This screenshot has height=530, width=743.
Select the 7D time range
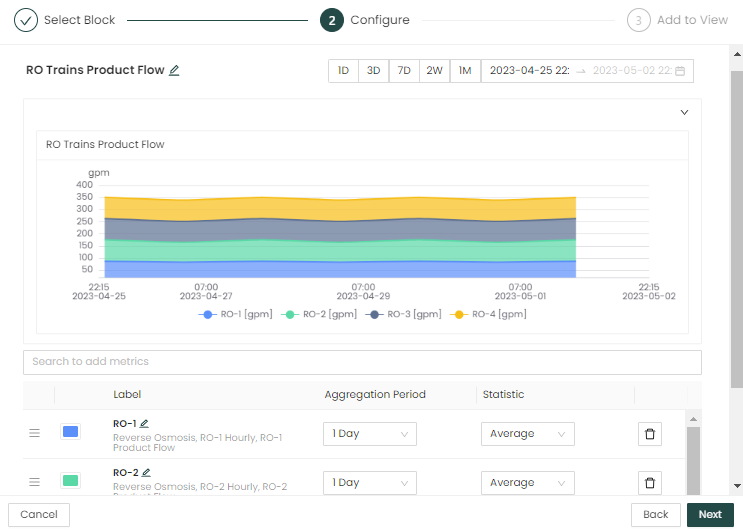(x=404, y=71)
